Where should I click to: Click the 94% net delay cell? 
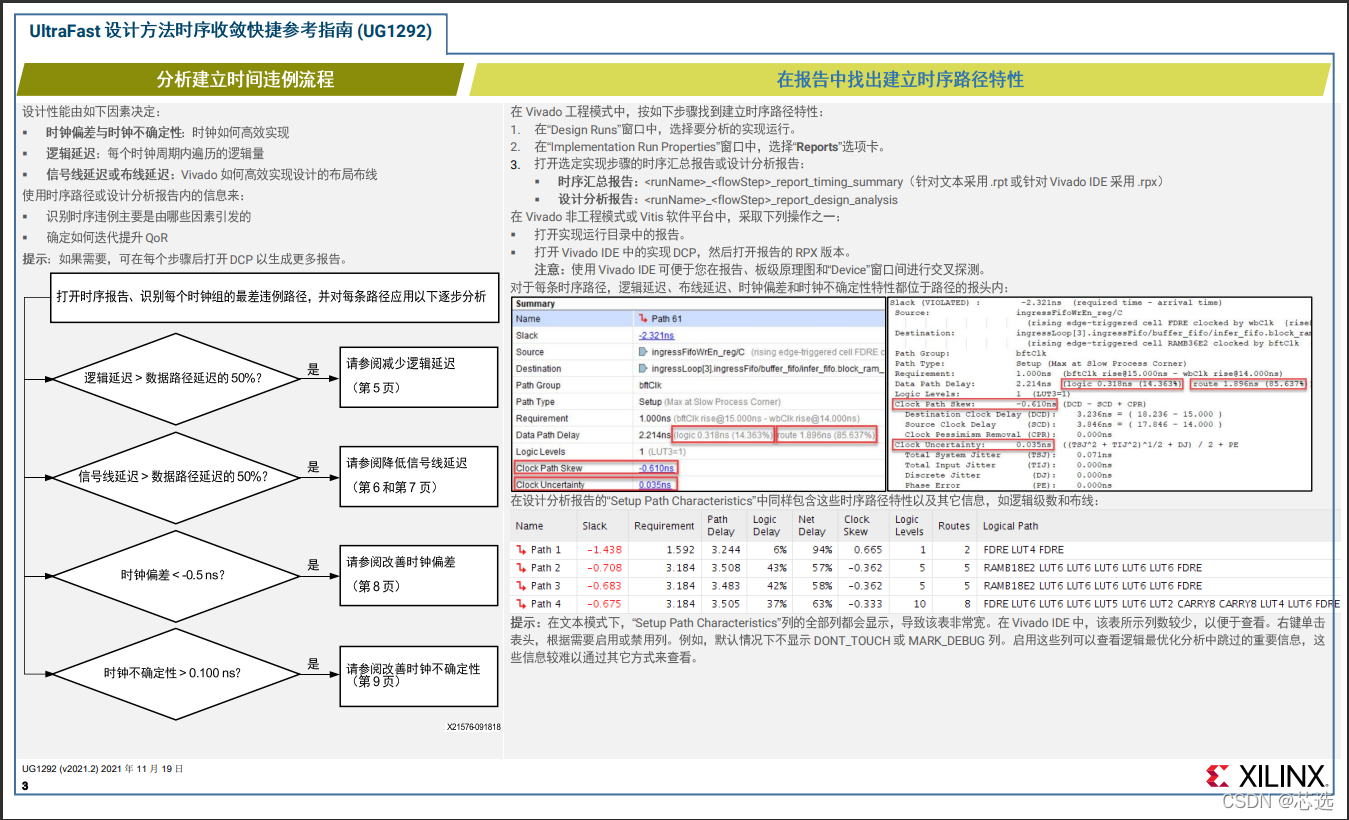(823, 550)
